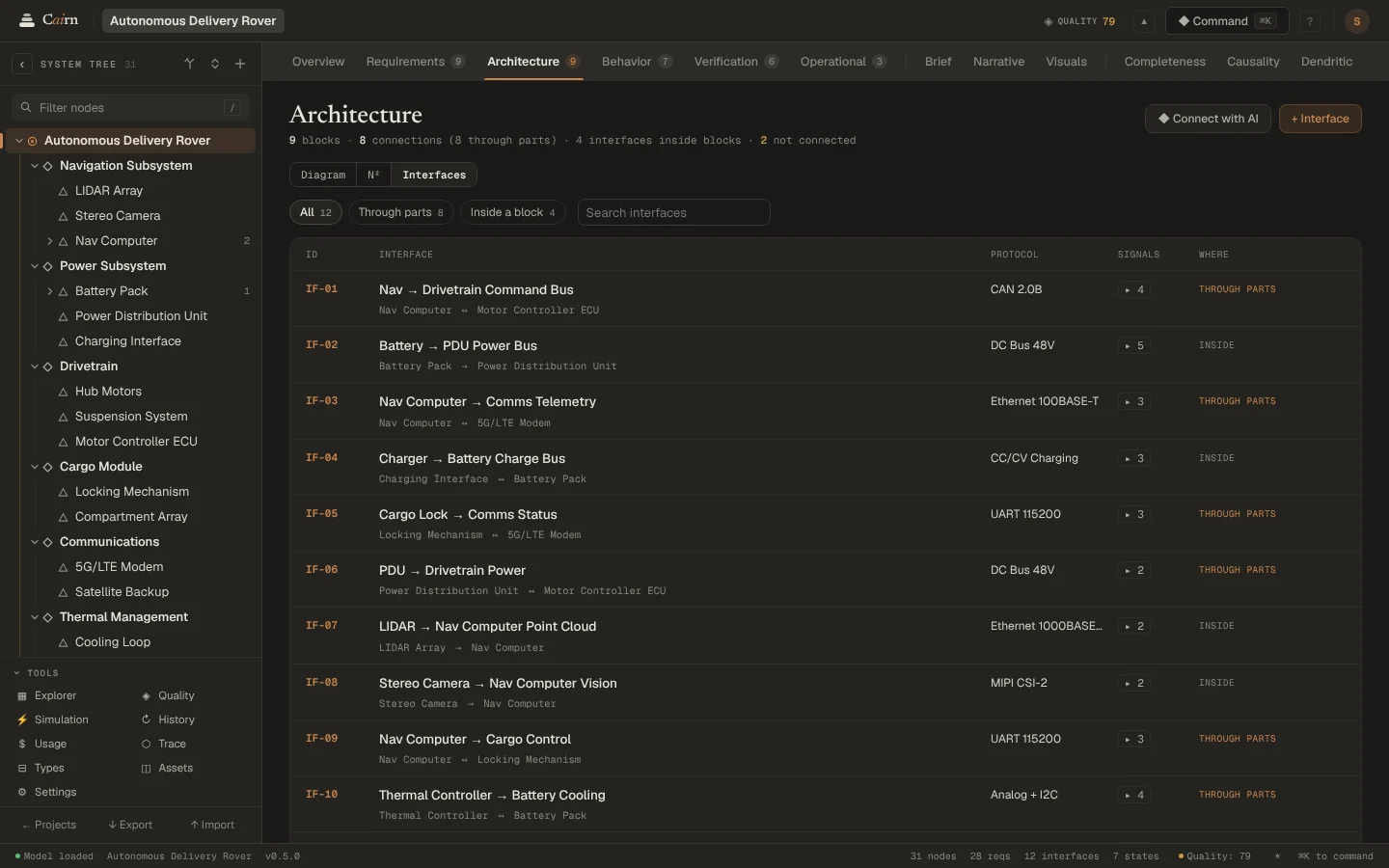Image resolution: width=1389 pixels, height=868 pixels.
Task: Click Export in sidebar footer
Action: 130,825
